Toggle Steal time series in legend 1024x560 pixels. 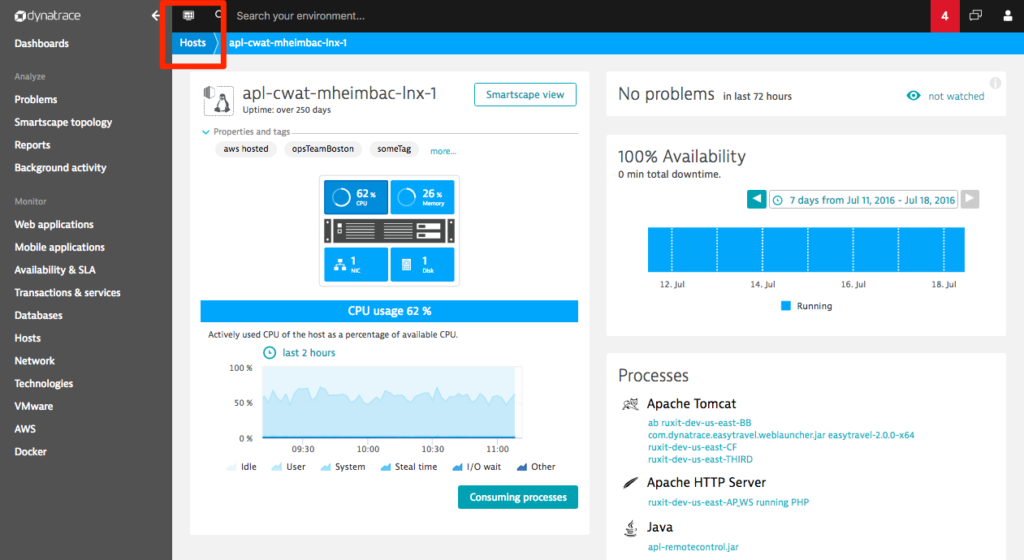[x=409, y=467]
